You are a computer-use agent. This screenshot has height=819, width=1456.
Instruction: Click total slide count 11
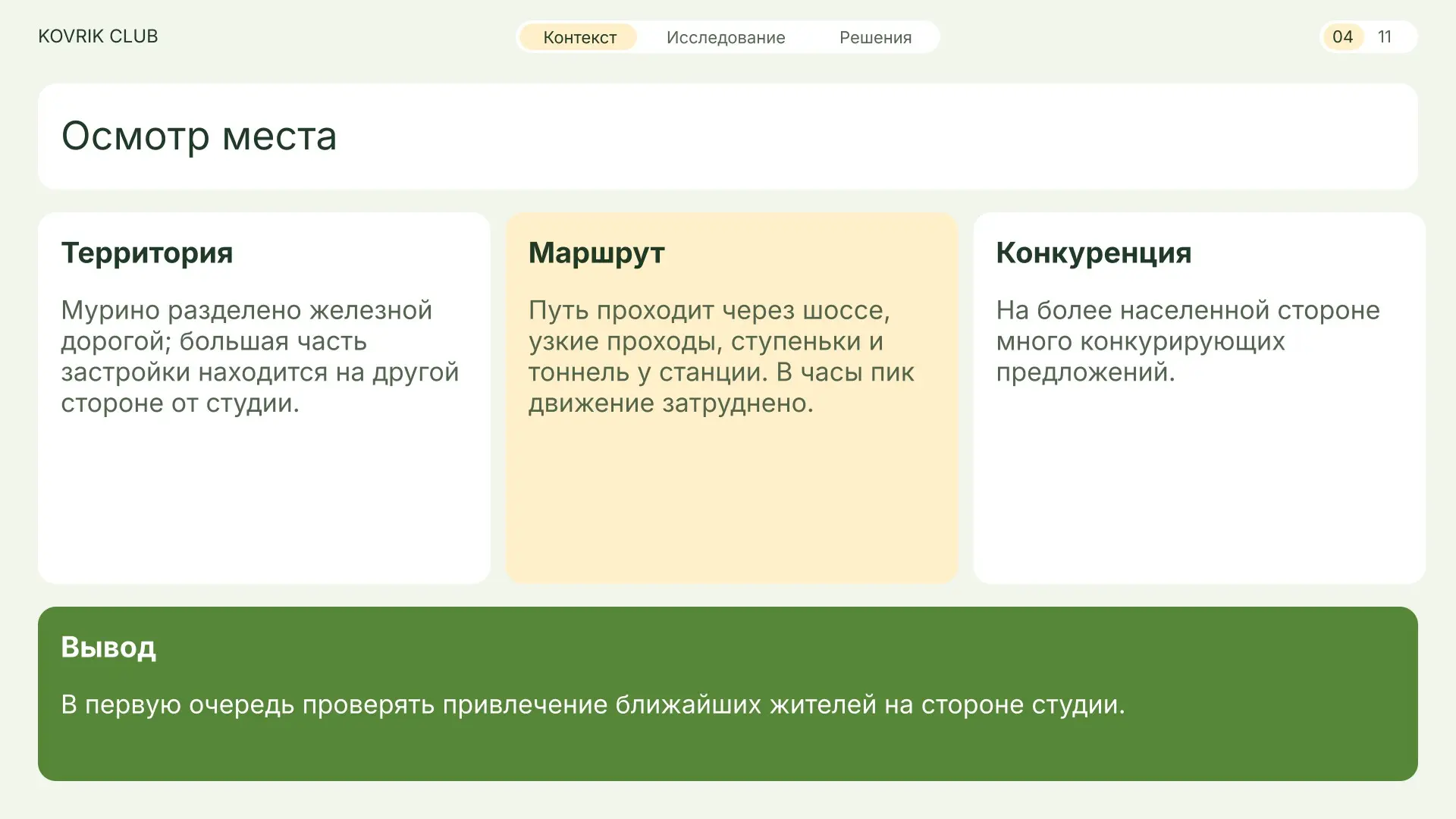(1385, 37)
